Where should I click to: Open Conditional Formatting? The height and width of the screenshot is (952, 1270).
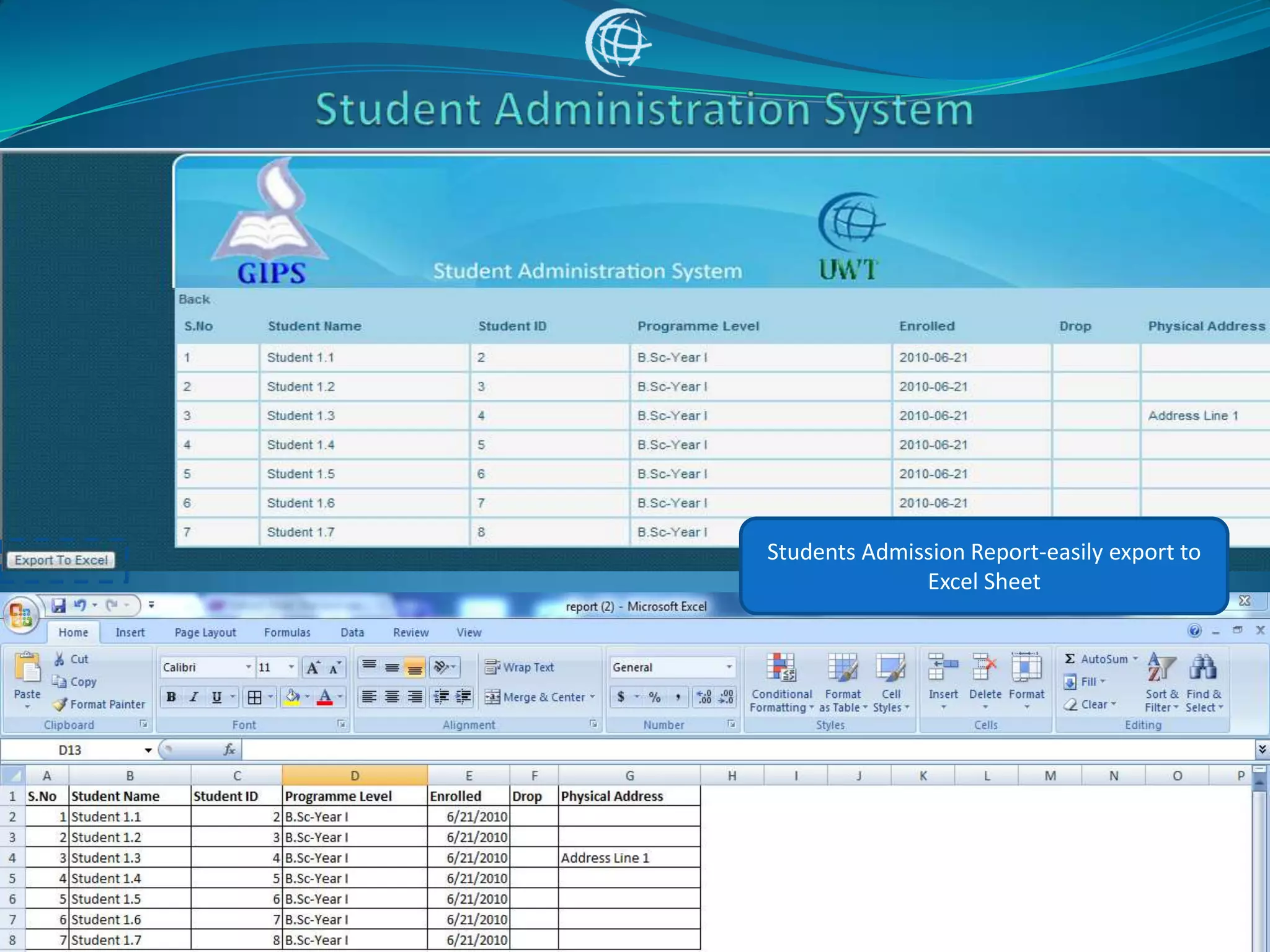click(781, 683)
